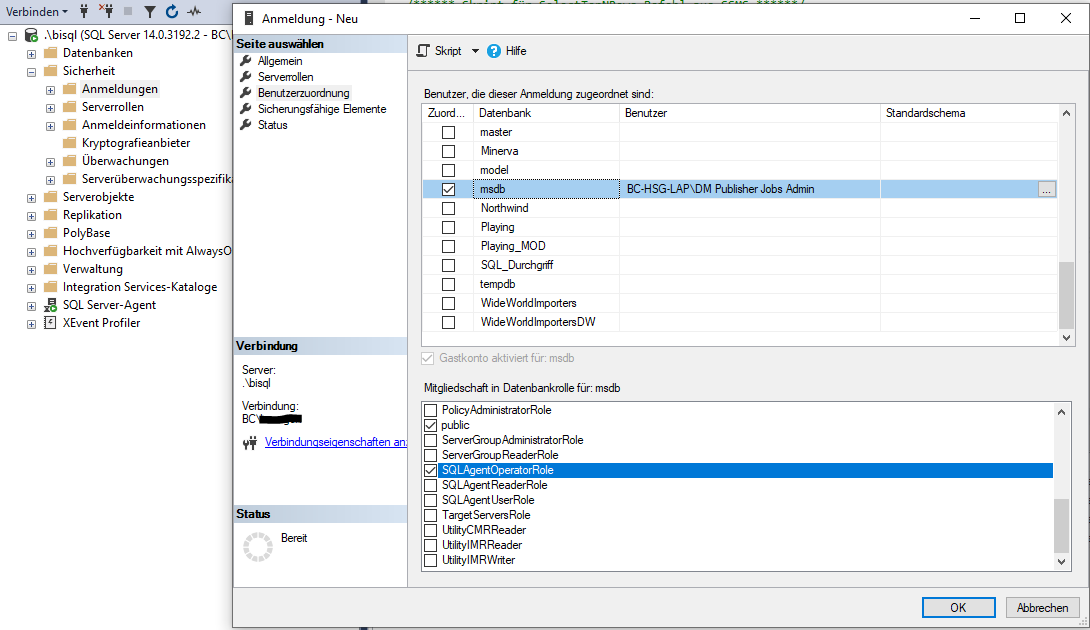Open the Skript dropdown arrow

pyautogui.click(x=475, y=51)
